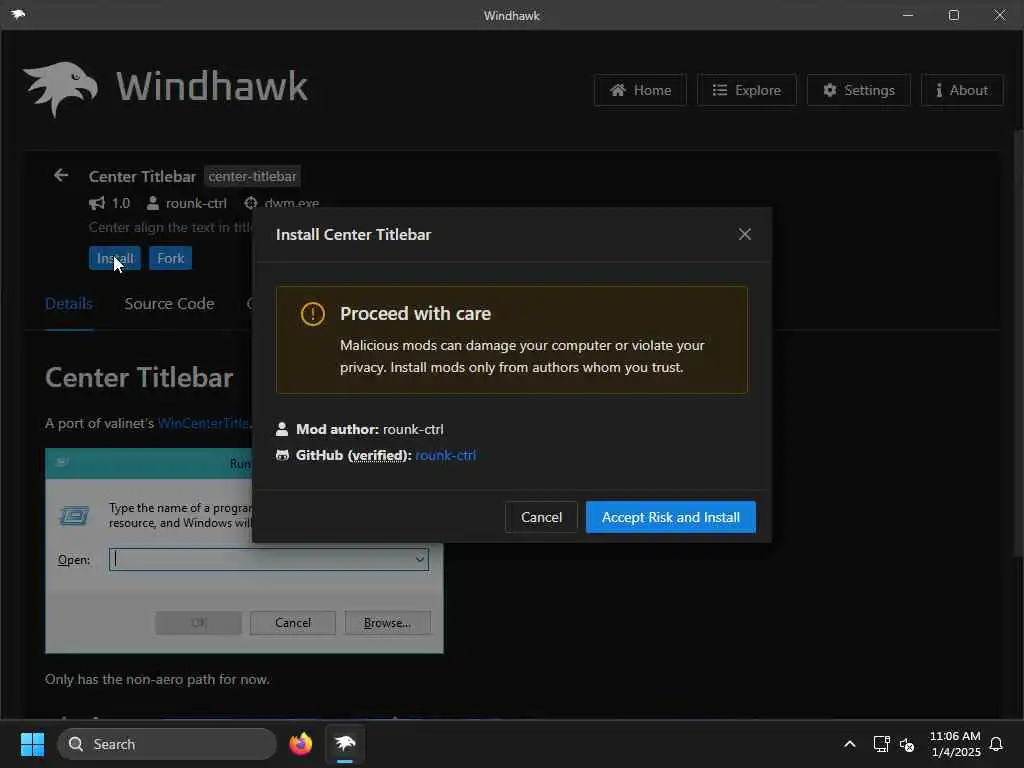Click the muted volume tray icon
Screen dimensions: 1024x768
(x=906, y=744)
